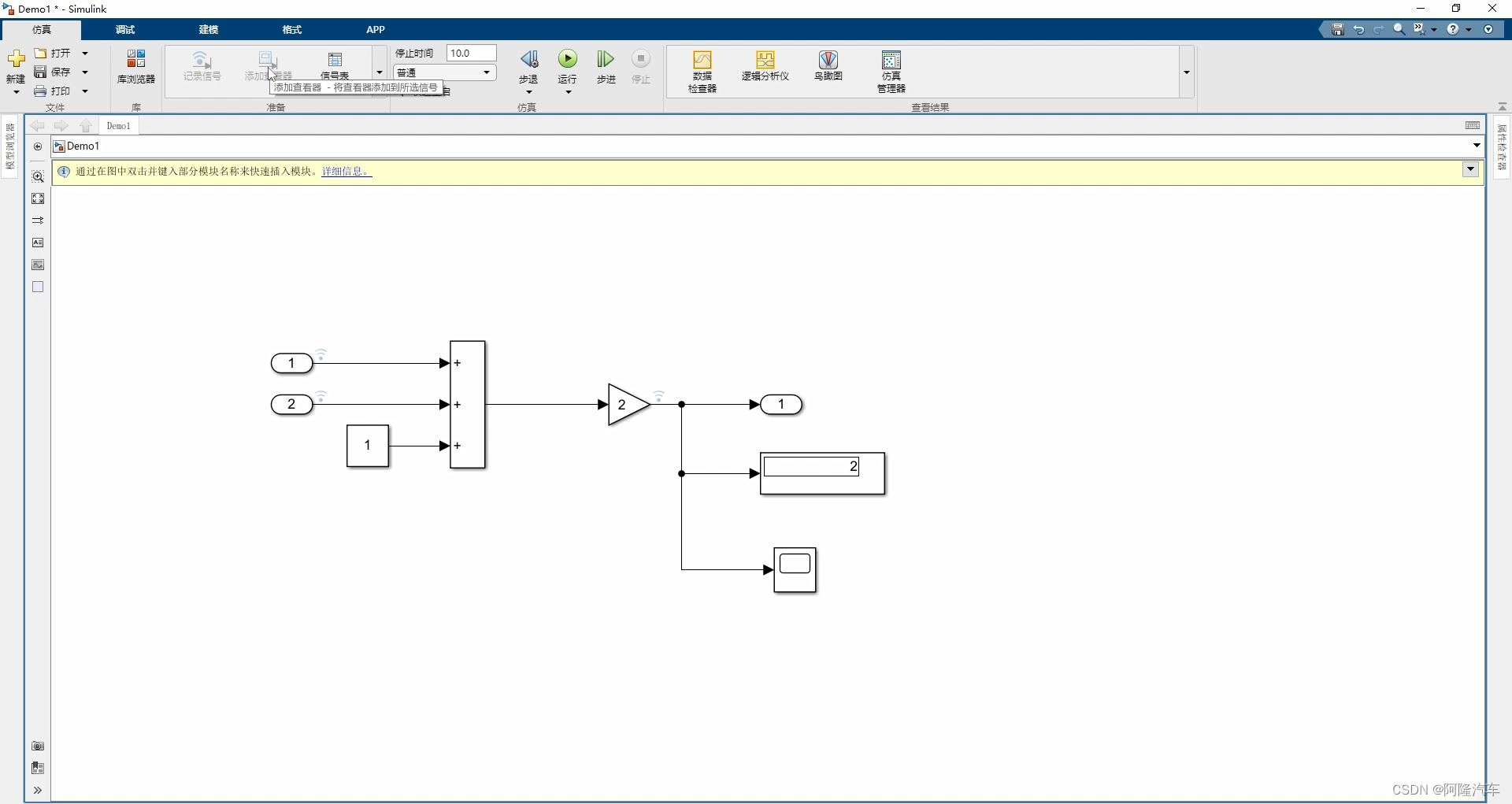Image resolution: width=1512 pixels, height=804 pixels.
Task: Open the Demo1 breadcrumb dropdown arrow
Action: point(1477,146)
